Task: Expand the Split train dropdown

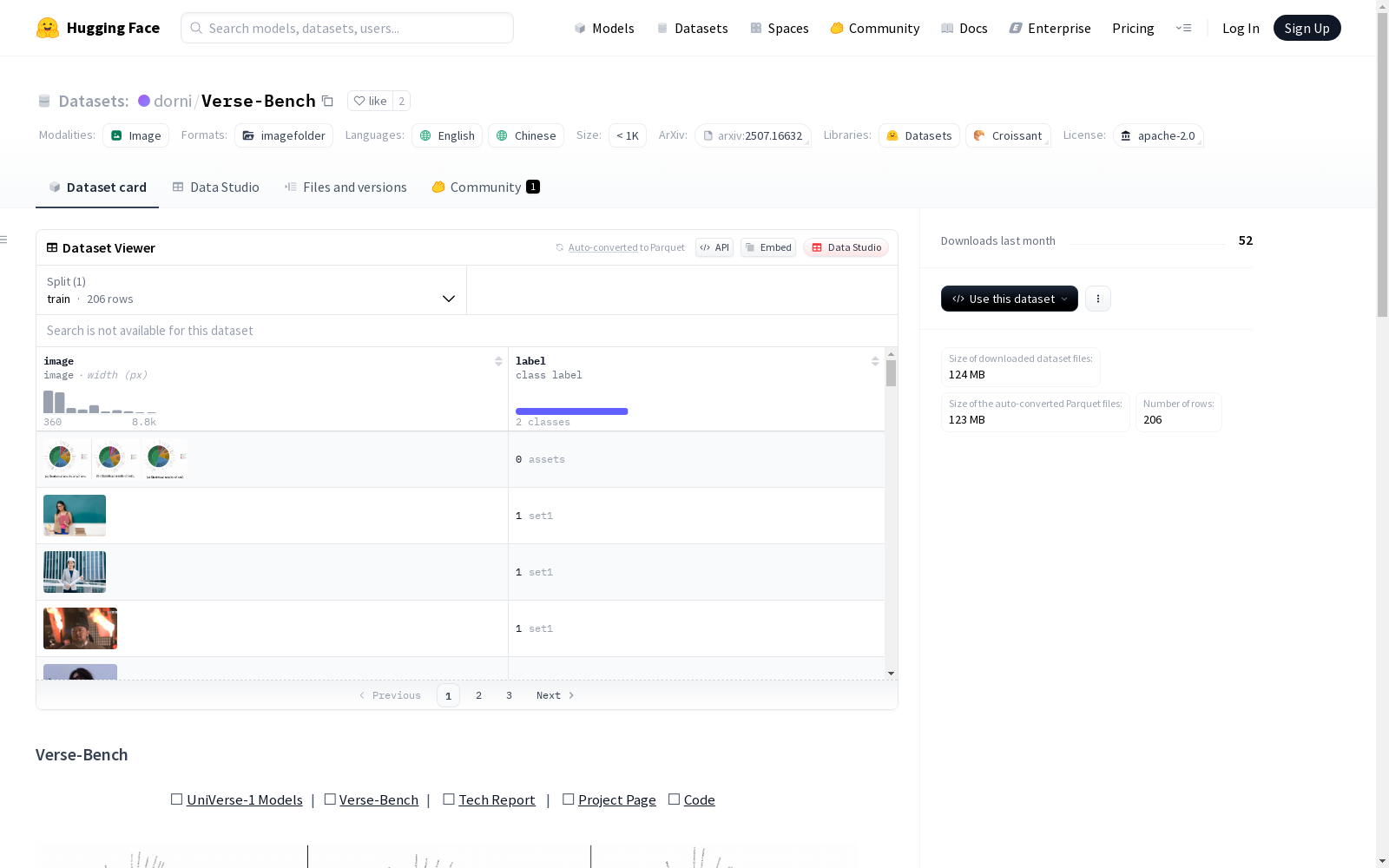Action: (252, 290)
